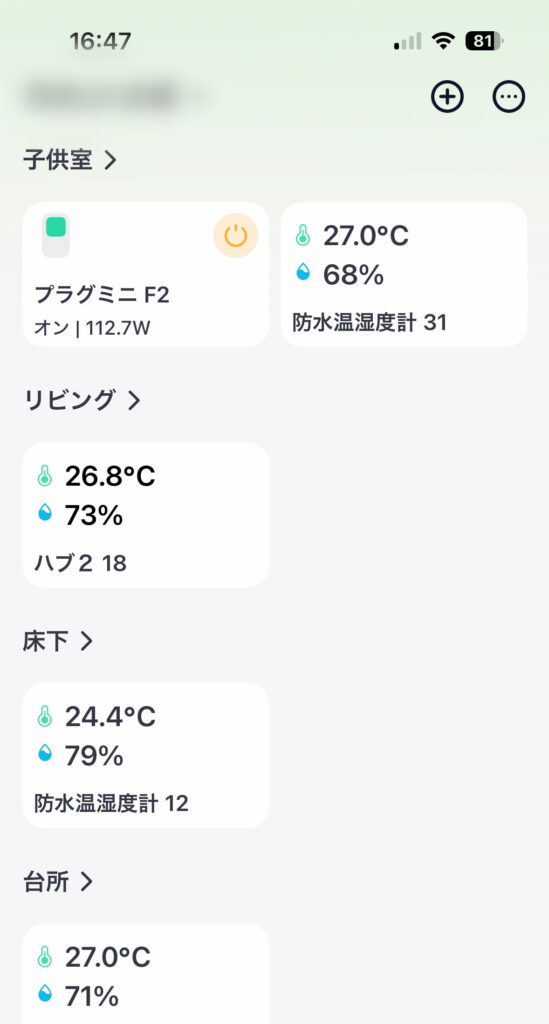
Task: Toggle power on プラグミニ F2
Action: (236, 236)
